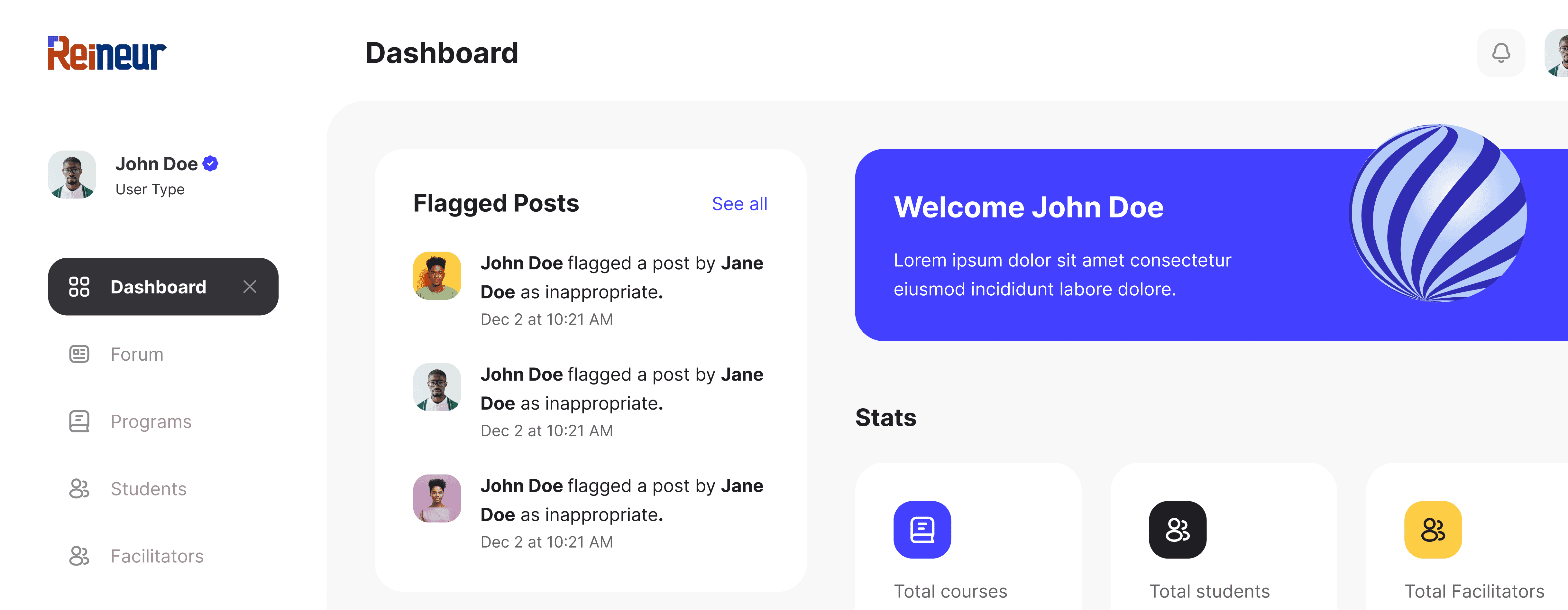Select the Dashboard menu item
The image size is (1568, 610).
coord(163,287)
